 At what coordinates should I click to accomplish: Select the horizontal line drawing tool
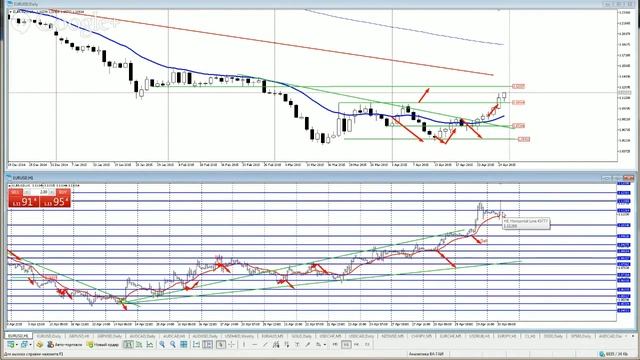tap(254, 345)
